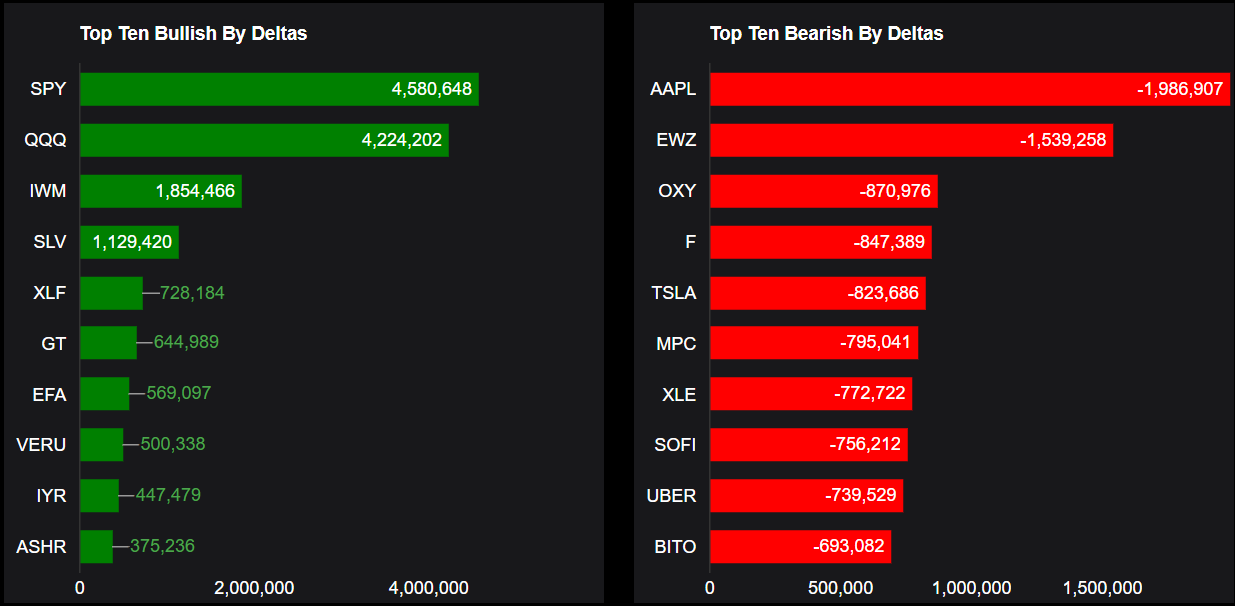Click the red AAPL bearish bar
The height and width of the screenshot is (606, 1235).
(969, 89)
